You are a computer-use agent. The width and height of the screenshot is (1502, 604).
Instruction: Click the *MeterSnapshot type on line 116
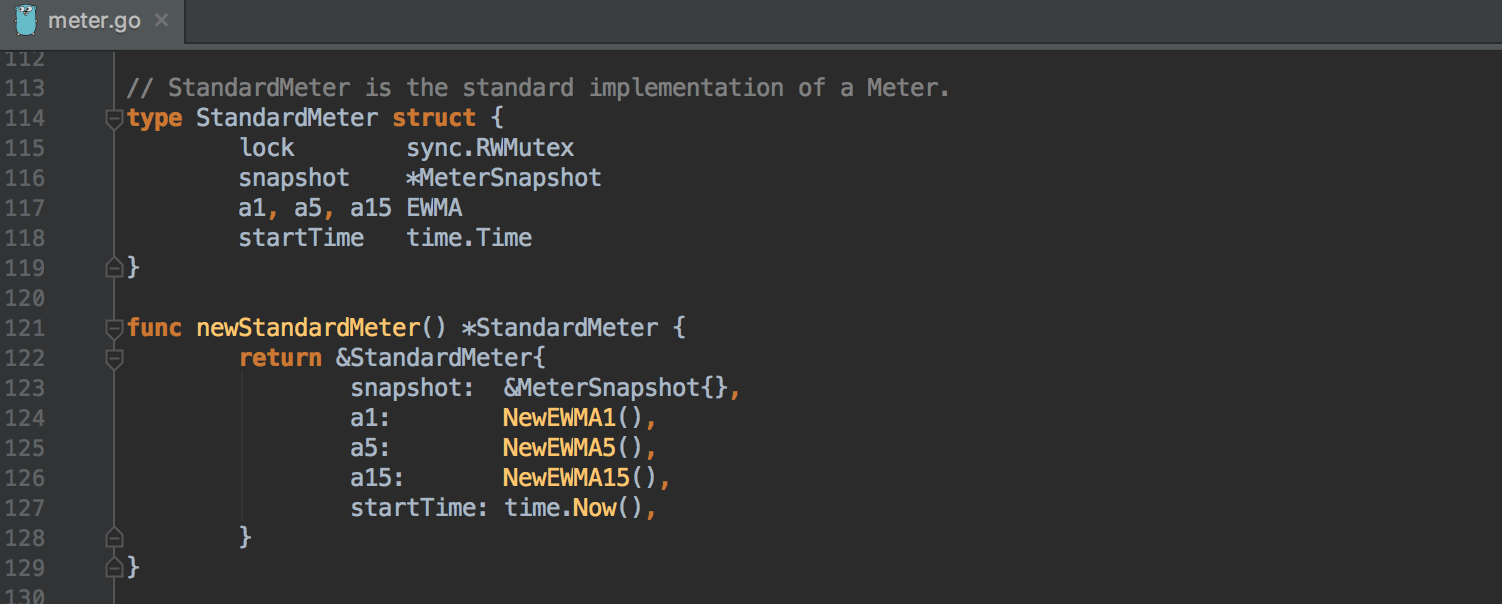click(504, 178)
